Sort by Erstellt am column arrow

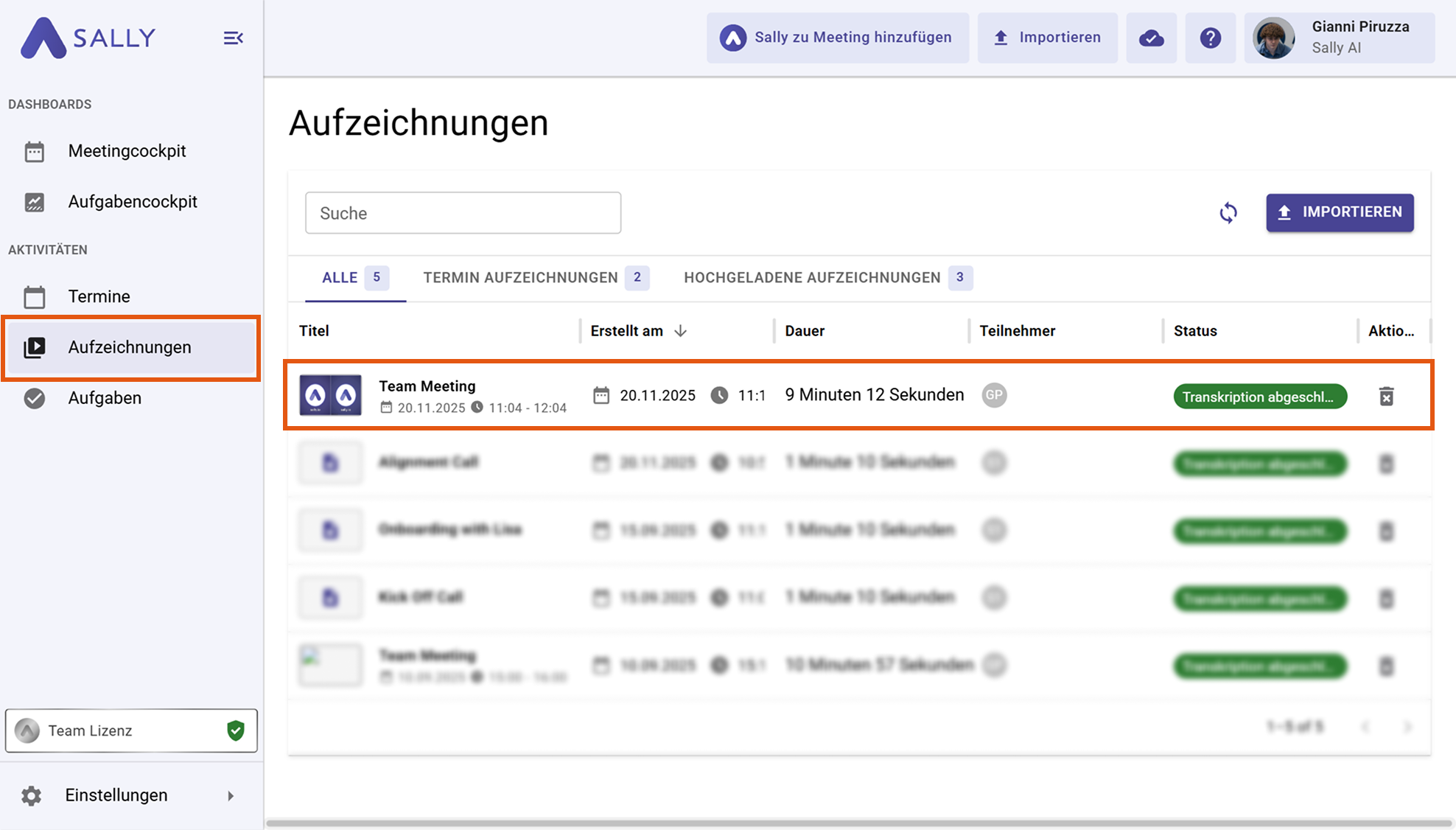pyautogui.click(x=680, y=331)
